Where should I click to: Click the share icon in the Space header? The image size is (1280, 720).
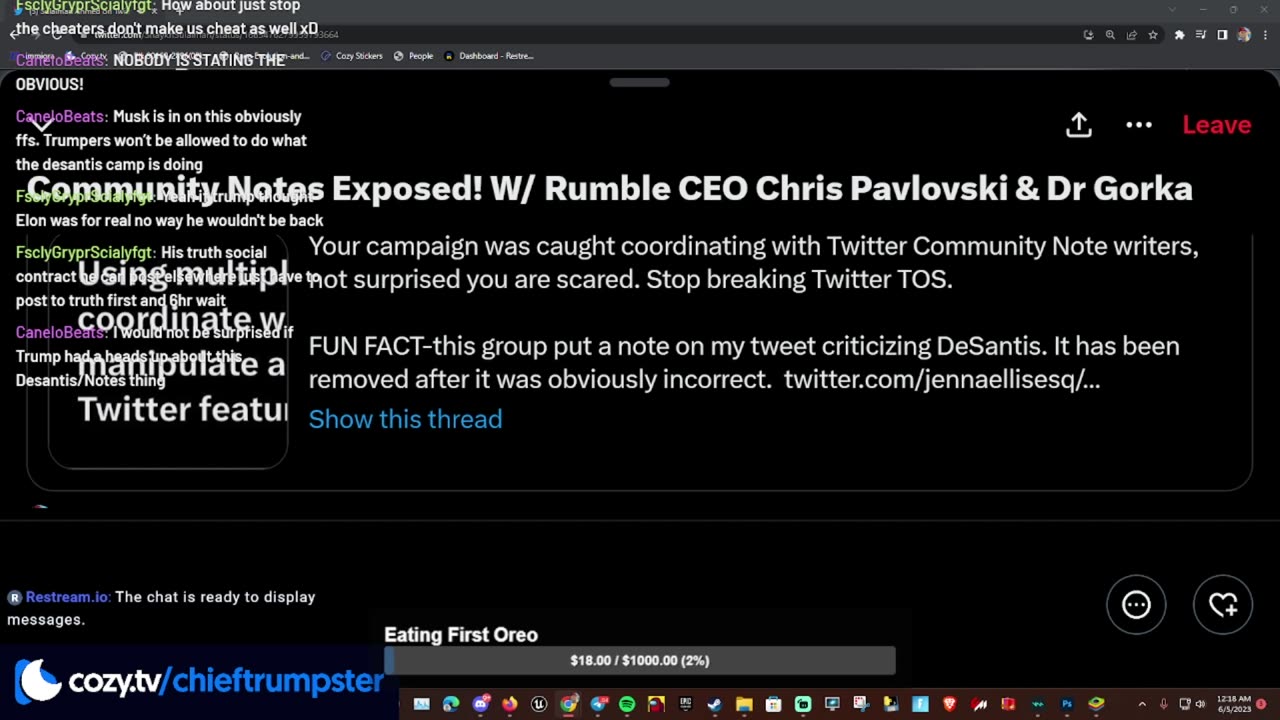pos(1078,125)
